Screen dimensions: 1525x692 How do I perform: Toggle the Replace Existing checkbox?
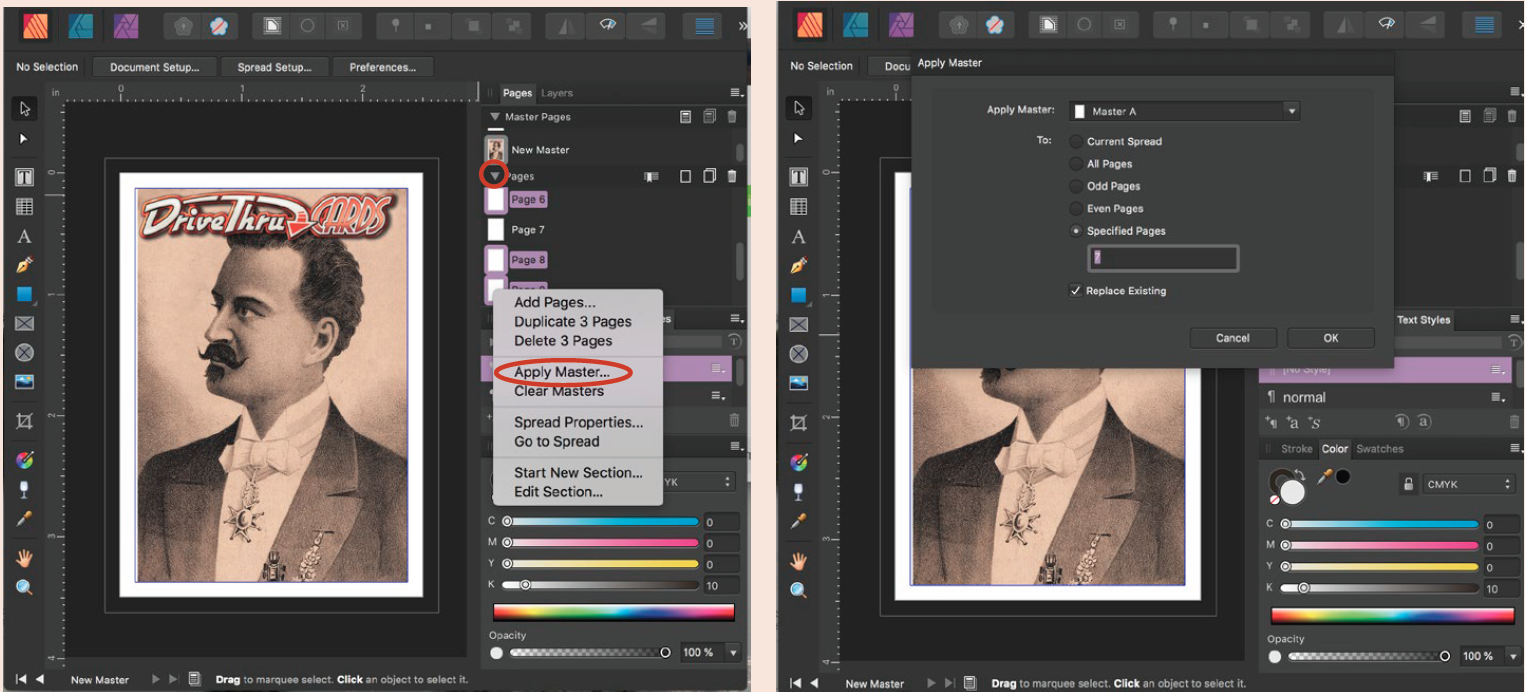point(1076,291)
